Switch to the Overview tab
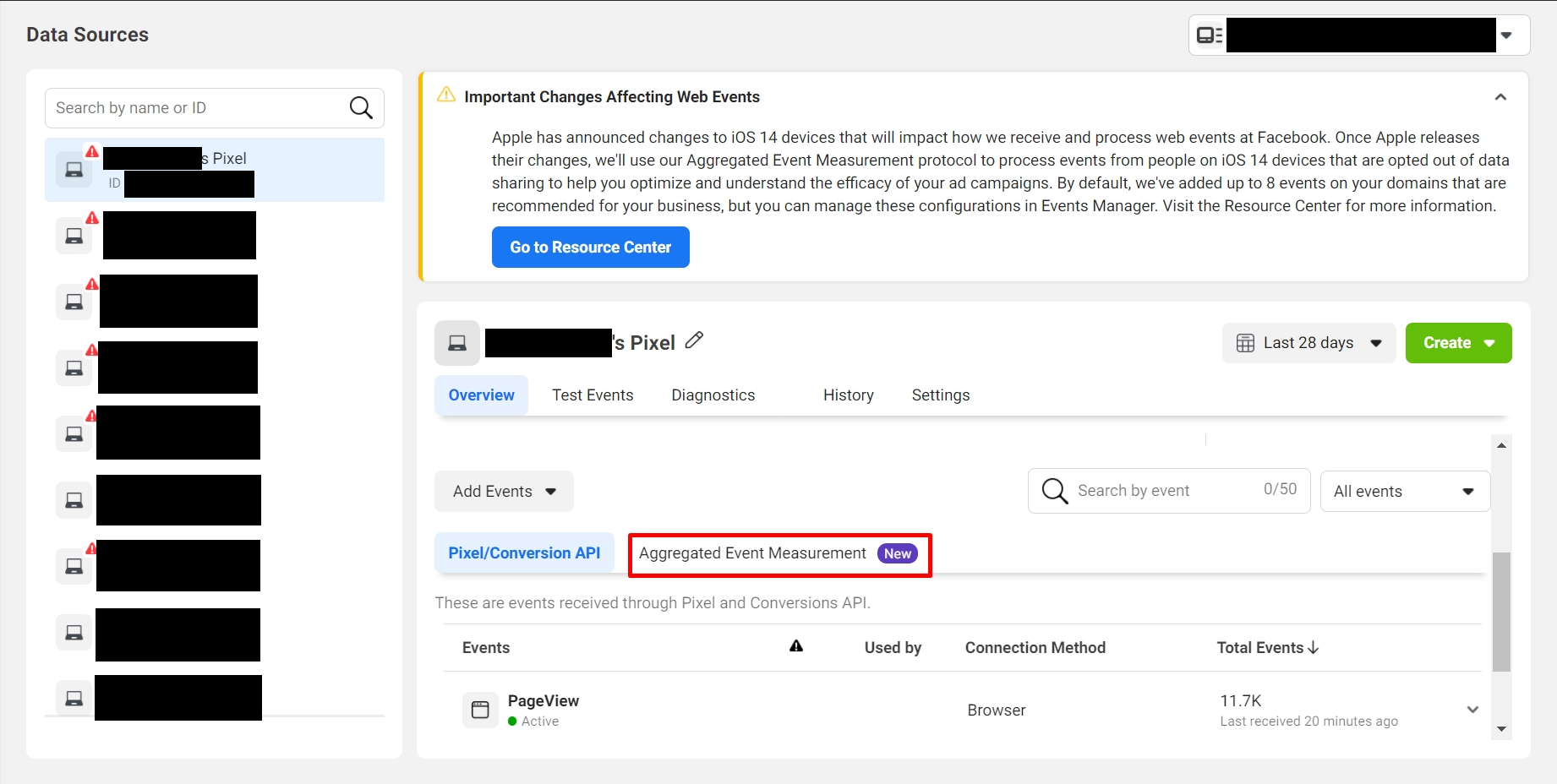This screenshot has width=1557, height=784. tap(481, 395)
